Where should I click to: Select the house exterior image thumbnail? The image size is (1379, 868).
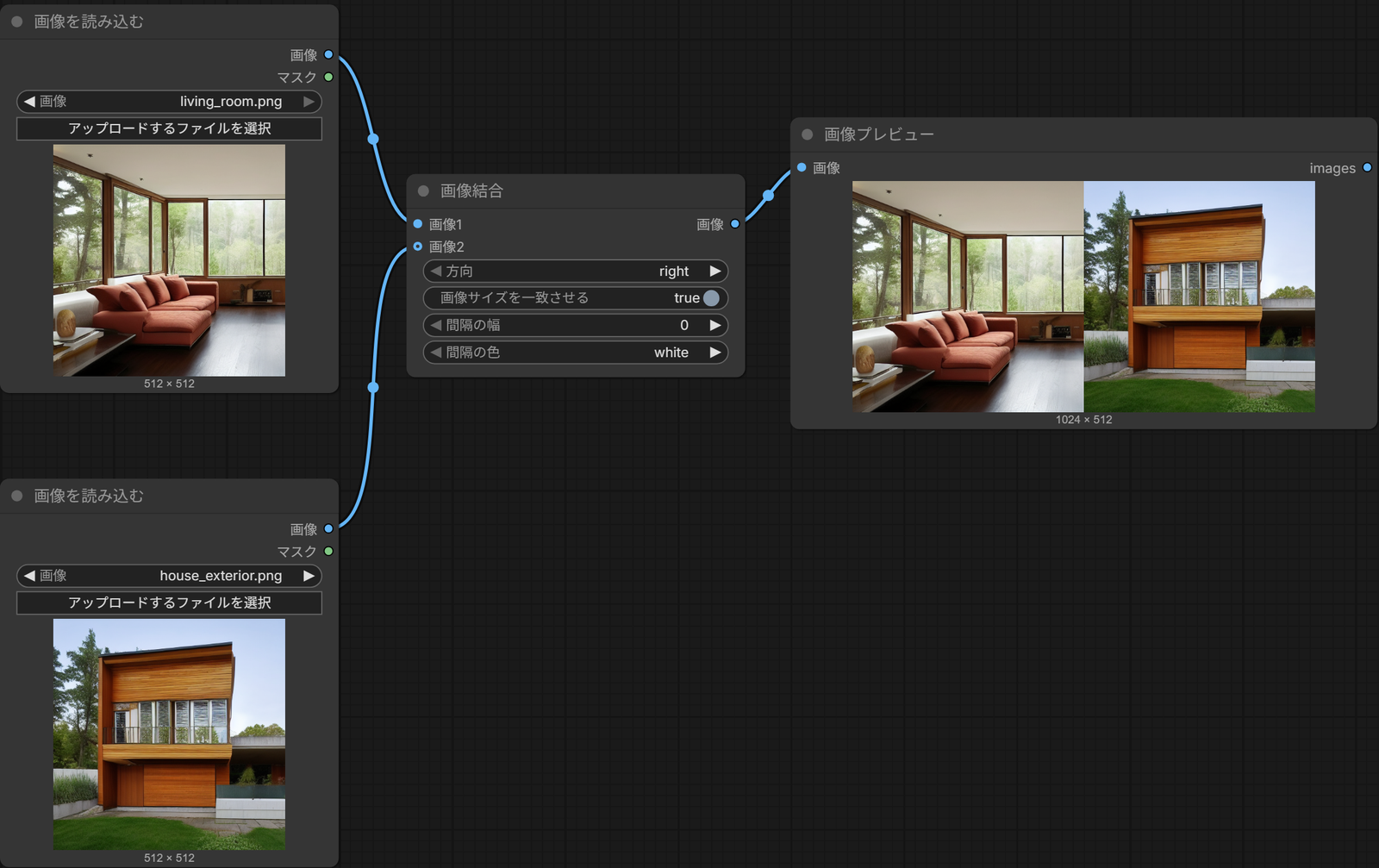click(x=169, y=734)
